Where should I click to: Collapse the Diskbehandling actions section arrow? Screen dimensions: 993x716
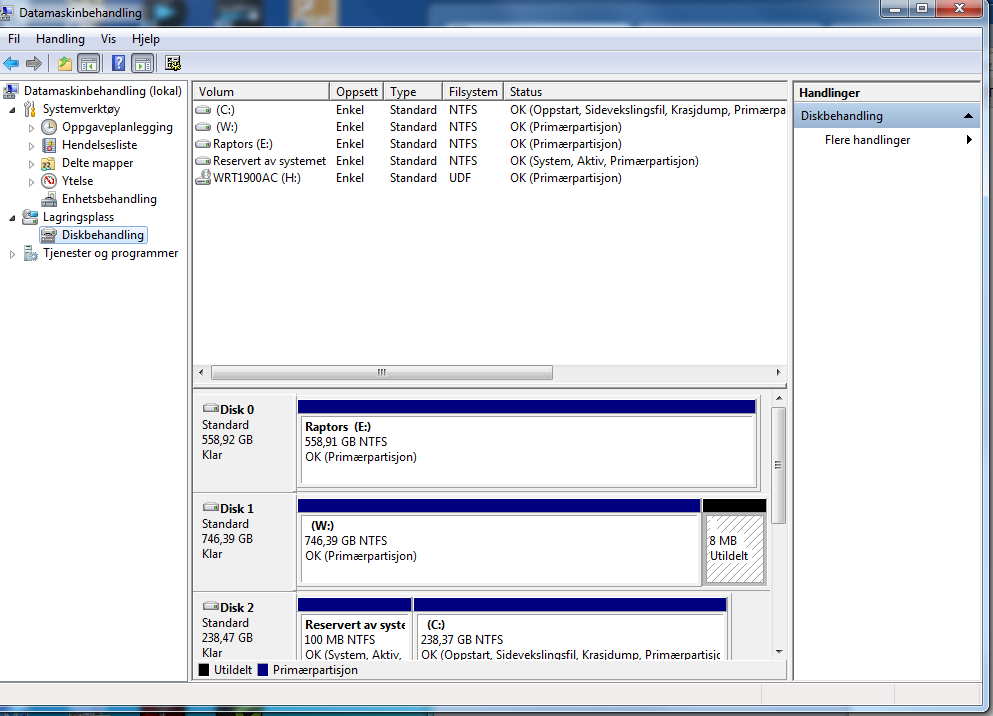click(x=968, y=116)
